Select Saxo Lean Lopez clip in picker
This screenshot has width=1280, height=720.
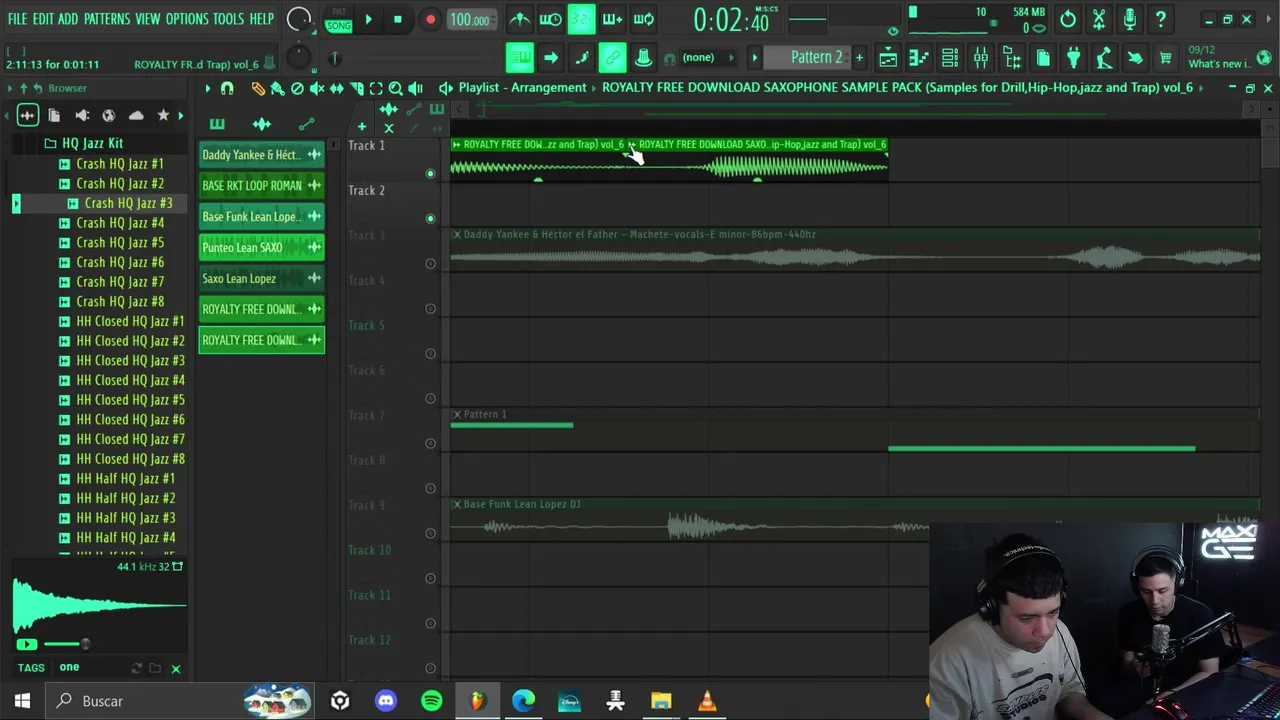point(261,279)
